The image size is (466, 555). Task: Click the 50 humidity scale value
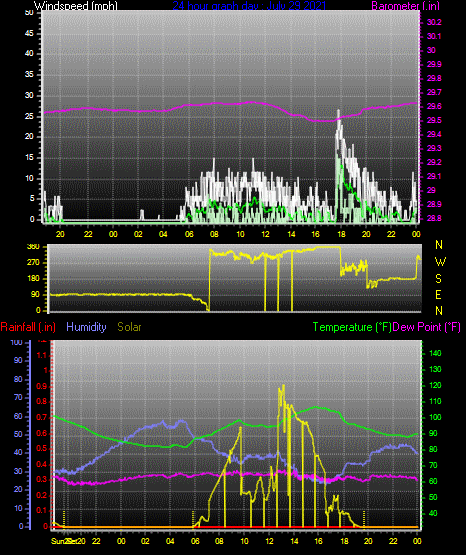(x=18, y=434)
